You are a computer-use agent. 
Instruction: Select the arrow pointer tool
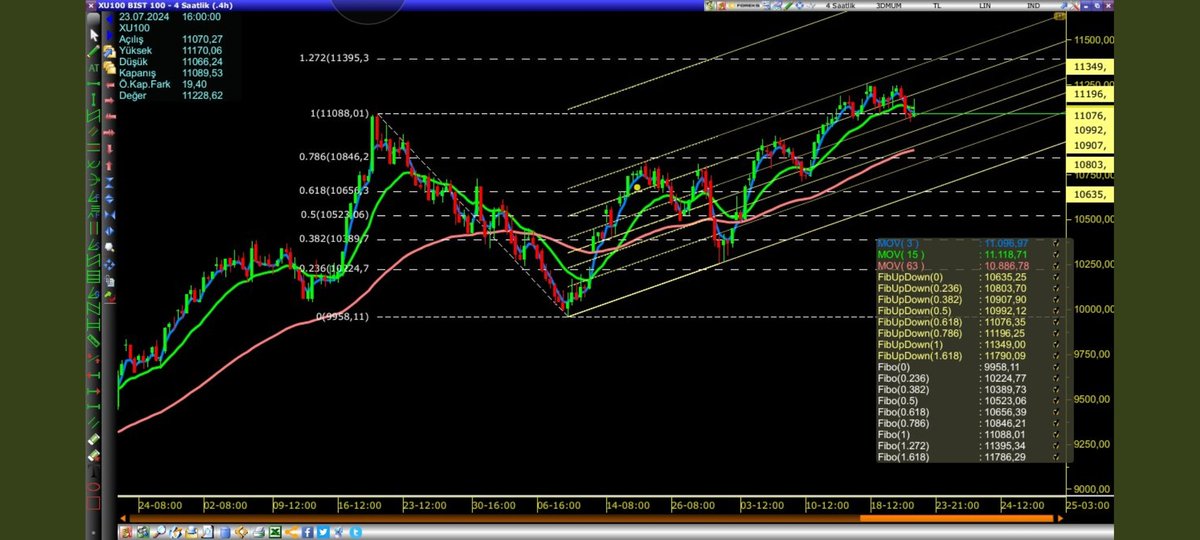94,35
